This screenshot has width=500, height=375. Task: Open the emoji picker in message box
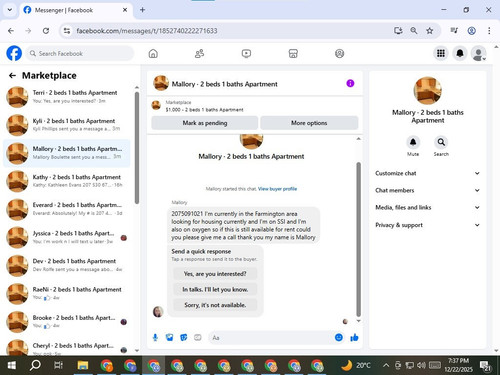point(339,338)
